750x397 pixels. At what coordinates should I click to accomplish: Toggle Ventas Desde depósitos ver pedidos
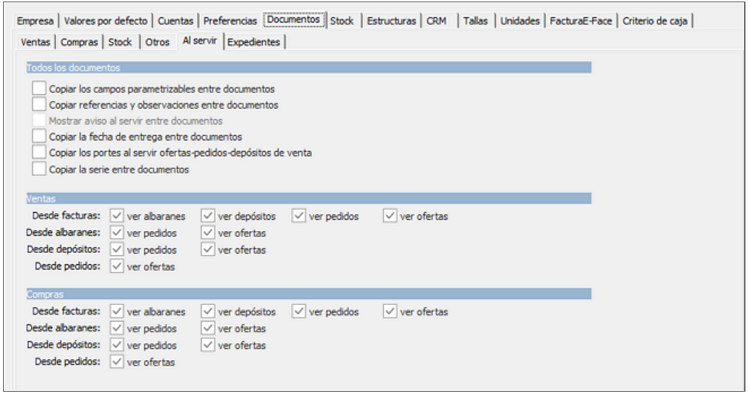coord(117,249)
